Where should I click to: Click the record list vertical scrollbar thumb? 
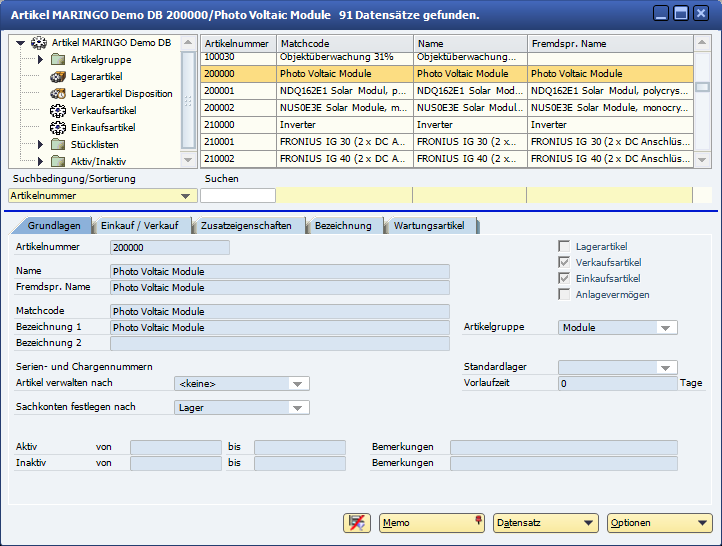tap(703, 87)
